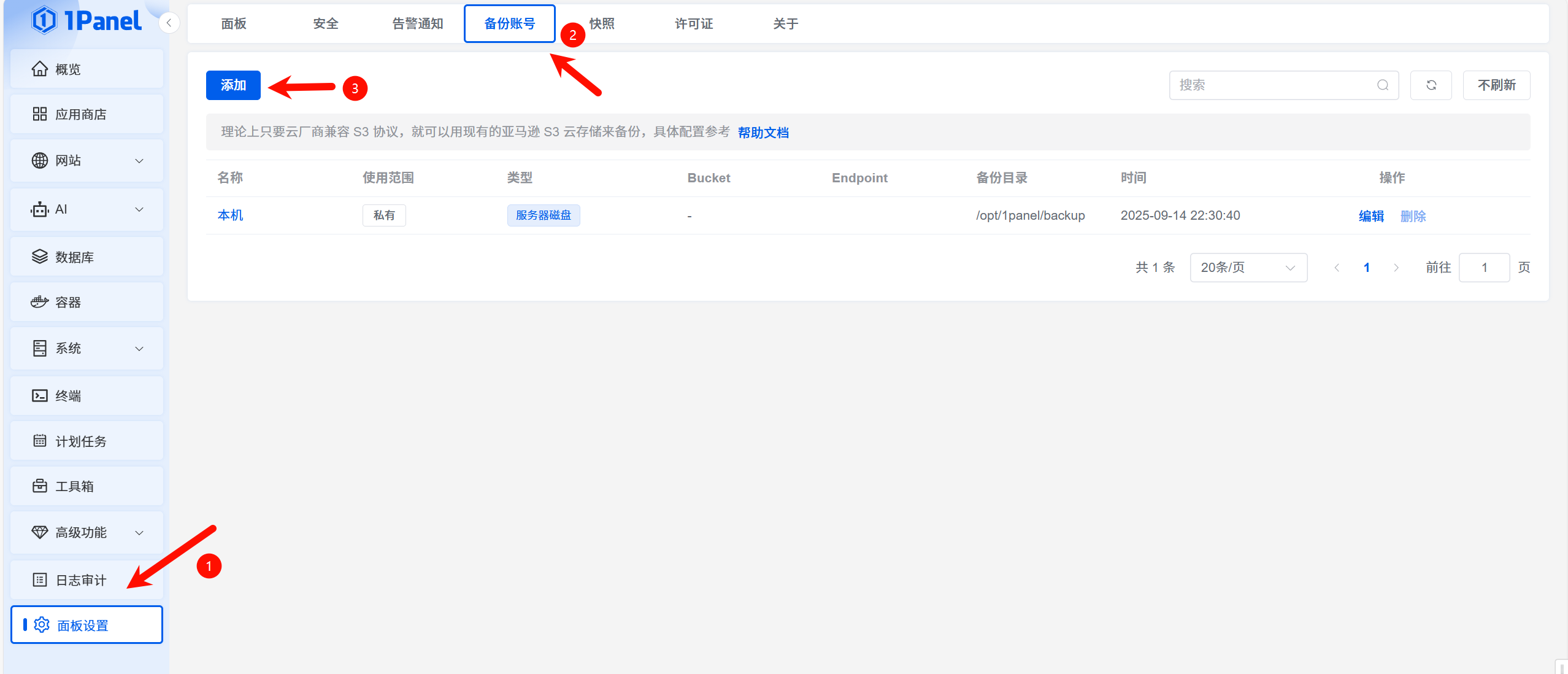Click the blue 添加 button
1568x674 pixels.
coord(233,85)
